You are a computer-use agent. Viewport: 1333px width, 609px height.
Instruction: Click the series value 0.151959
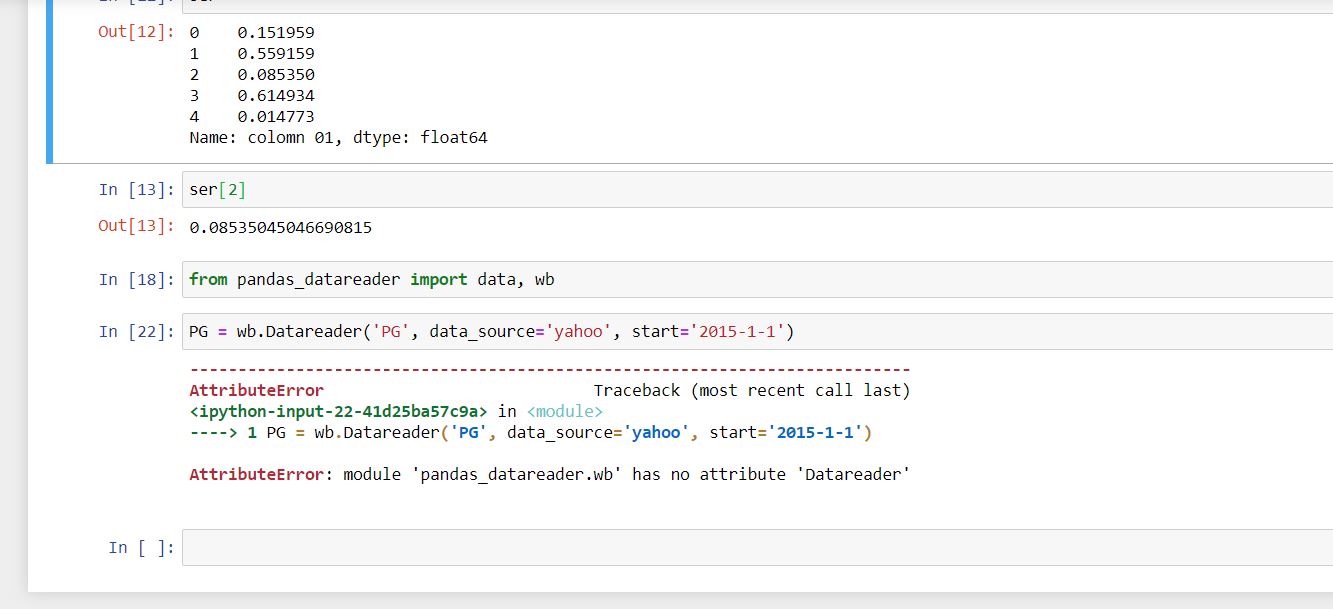(x=276, y=32)
